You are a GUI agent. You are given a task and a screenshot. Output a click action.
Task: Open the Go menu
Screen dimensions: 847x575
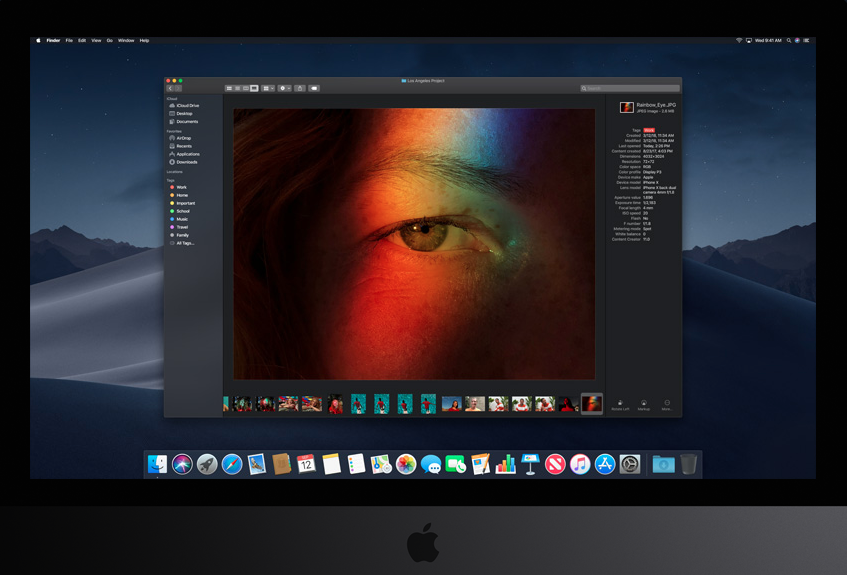click(110, 41)
